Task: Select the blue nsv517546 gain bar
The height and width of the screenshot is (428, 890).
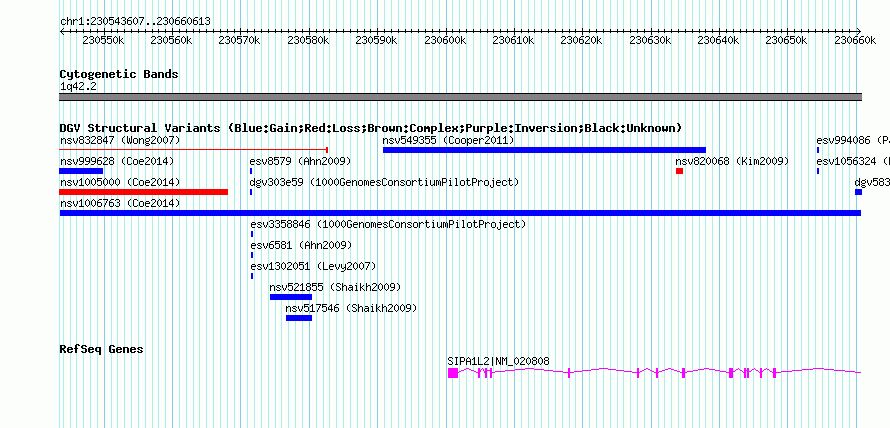Action: pyautogui.click(x=299, y=318)
